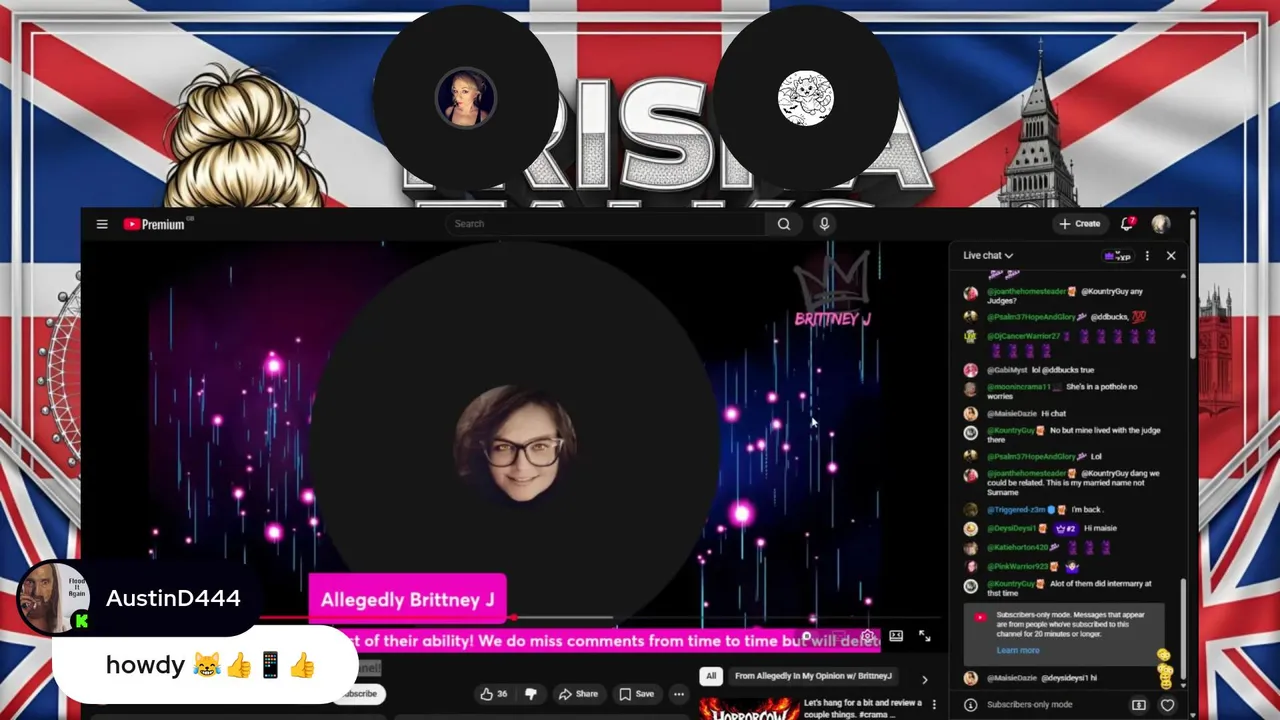Open the YouTube account avatar menu
This screenshot has height=720, width=1280.
[x=1161, y=224]
